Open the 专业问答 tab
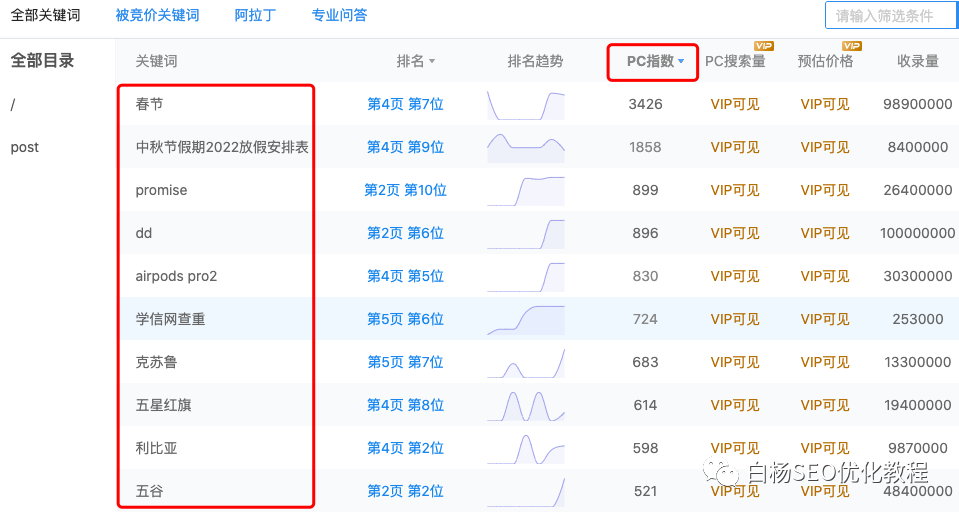 pyautogui.click(x=339, y=15)
